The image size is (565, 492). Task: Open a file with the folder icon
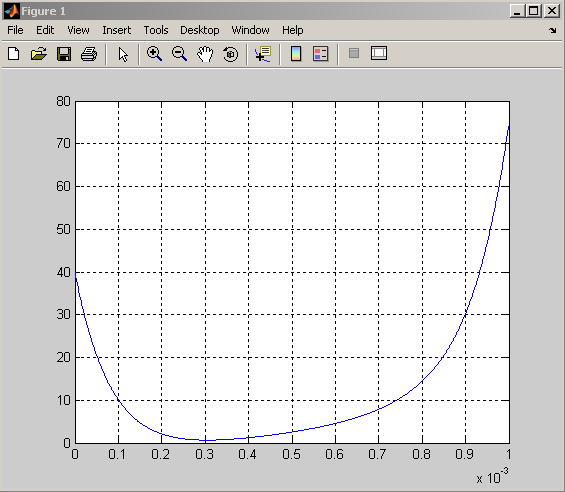click(39, 54)
